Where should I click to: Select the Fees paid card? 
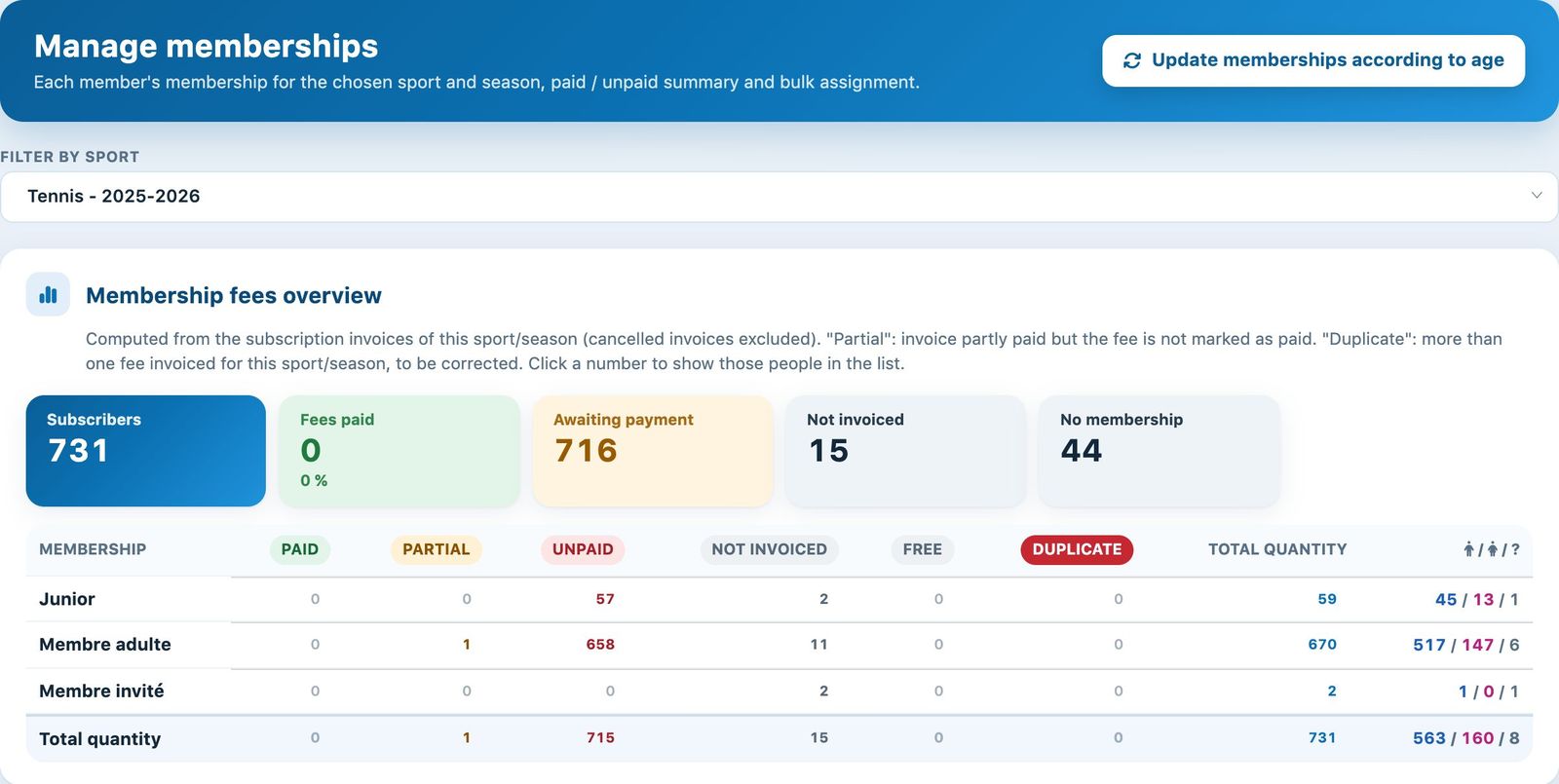[x=399, y=451]
